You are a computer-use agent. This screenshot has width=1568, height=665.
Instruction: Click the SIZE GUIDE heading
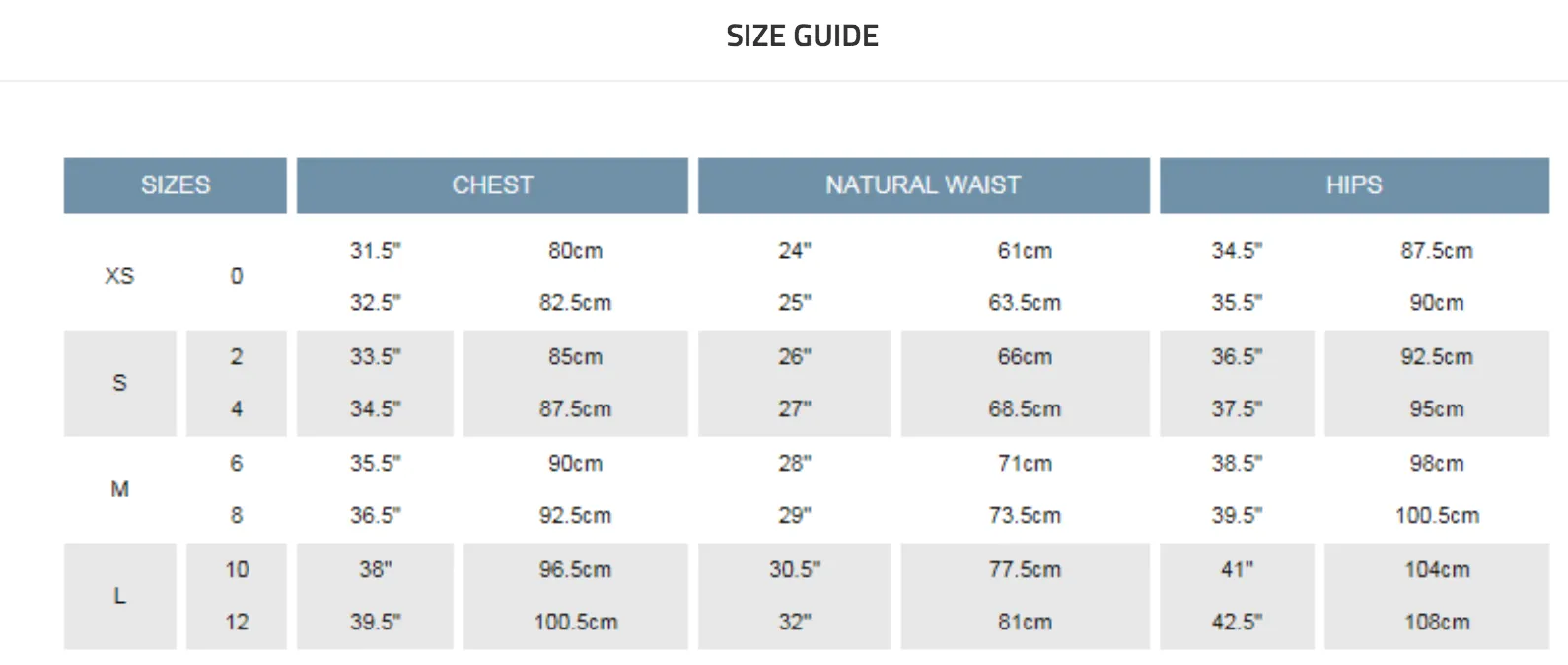(x=802, y=37)
